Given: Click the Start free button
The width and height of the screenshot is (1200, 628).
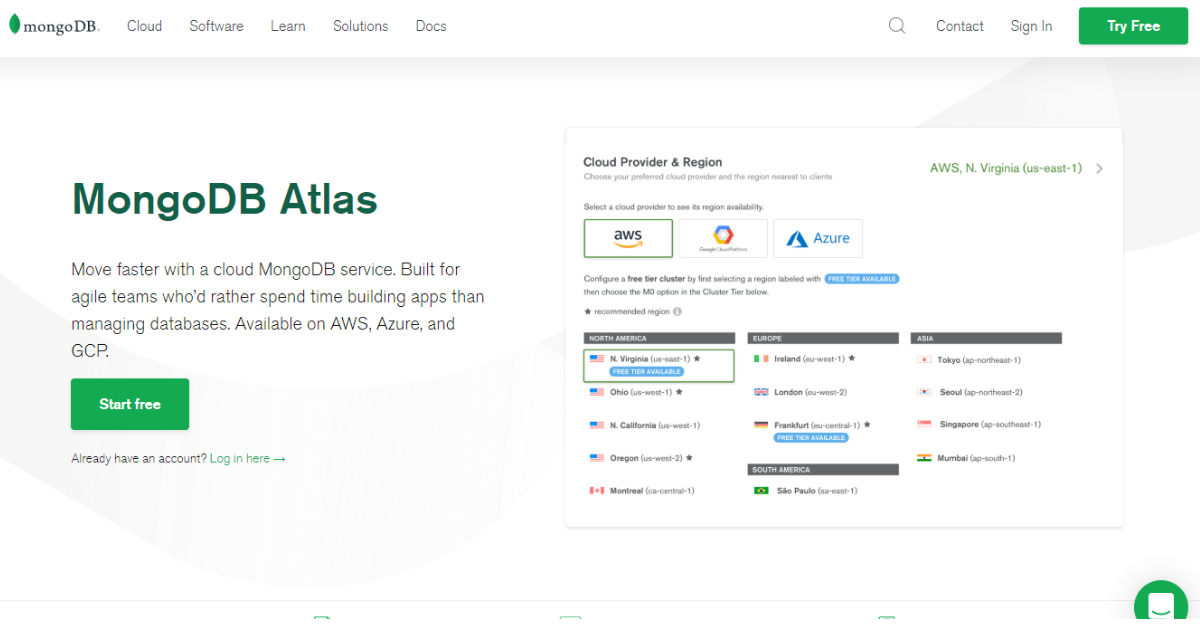Looking at the screenshot, I should tap(130, 404).
